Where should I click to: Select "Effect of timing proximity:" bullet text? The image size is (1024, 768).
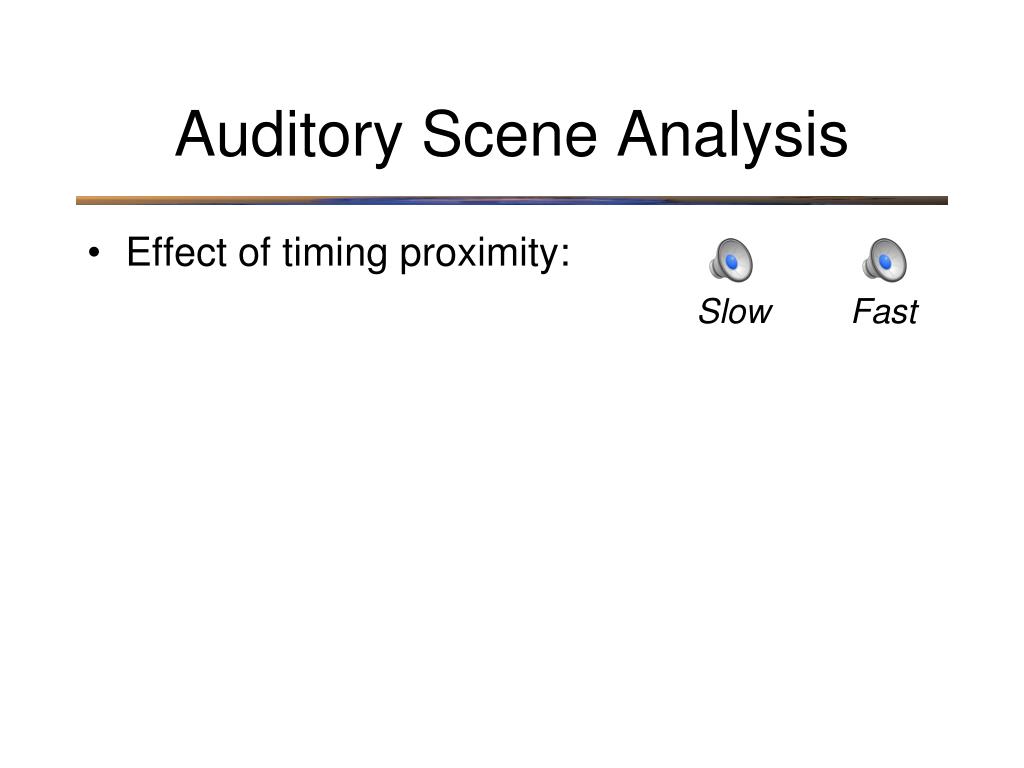click(x=348, y=253)
